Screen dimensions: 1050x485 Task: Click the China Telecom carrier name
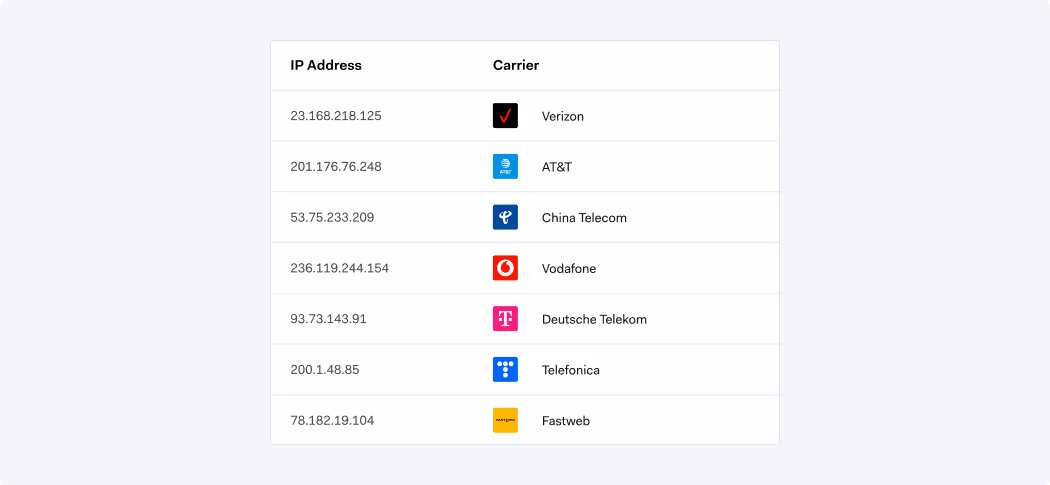click(x=584, y=218)
